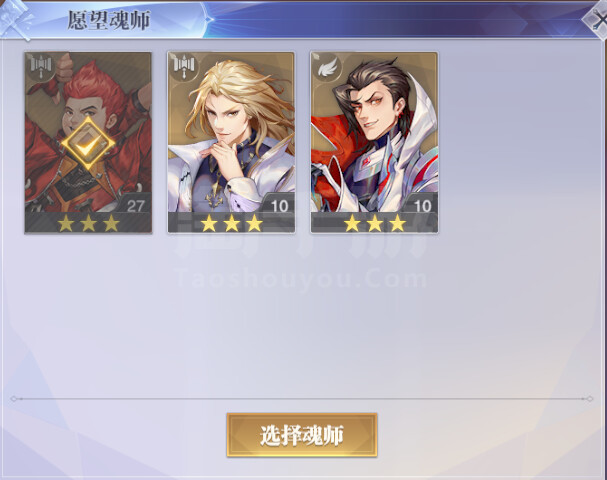The height and width of the screenshot is (480, 607).
Task: Click the three stars under the red-haired card
Action: 88,223
